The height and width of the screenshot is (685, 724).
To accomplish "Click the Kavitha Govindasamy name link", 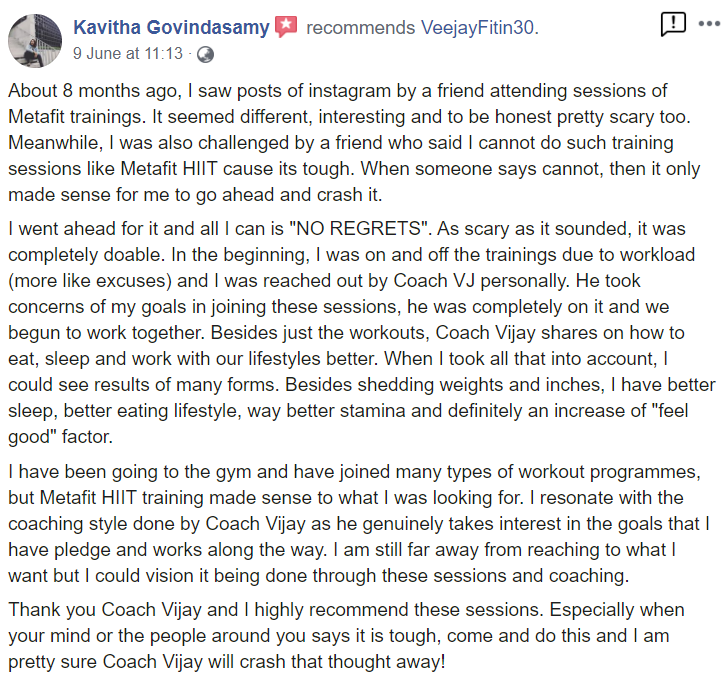I will pos(171,27).
